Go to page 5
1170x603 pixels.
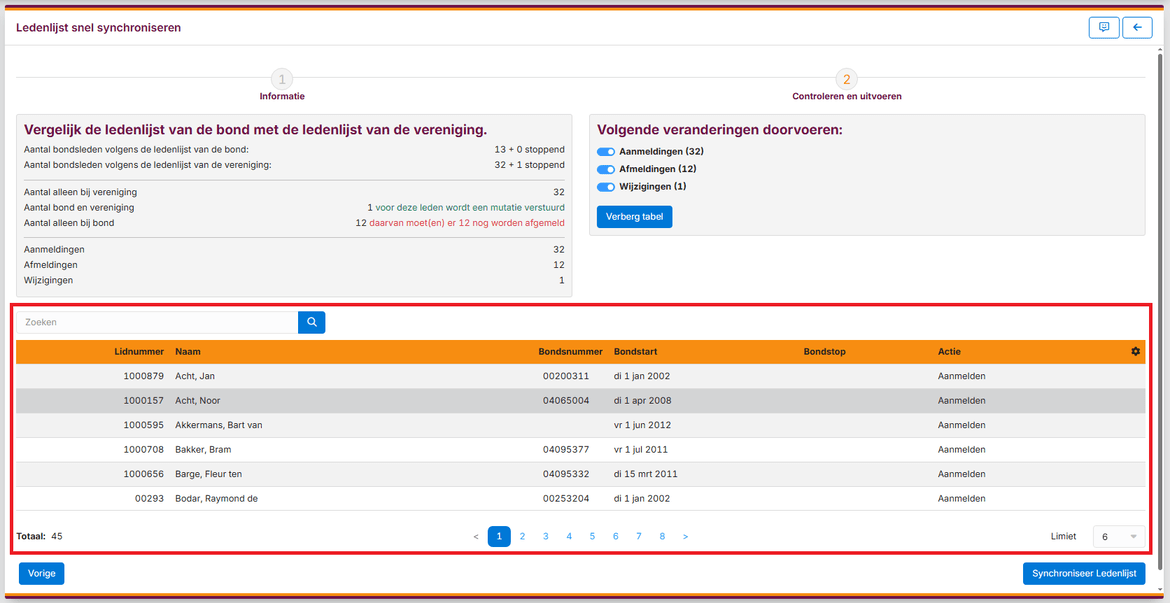coord(592,537)
